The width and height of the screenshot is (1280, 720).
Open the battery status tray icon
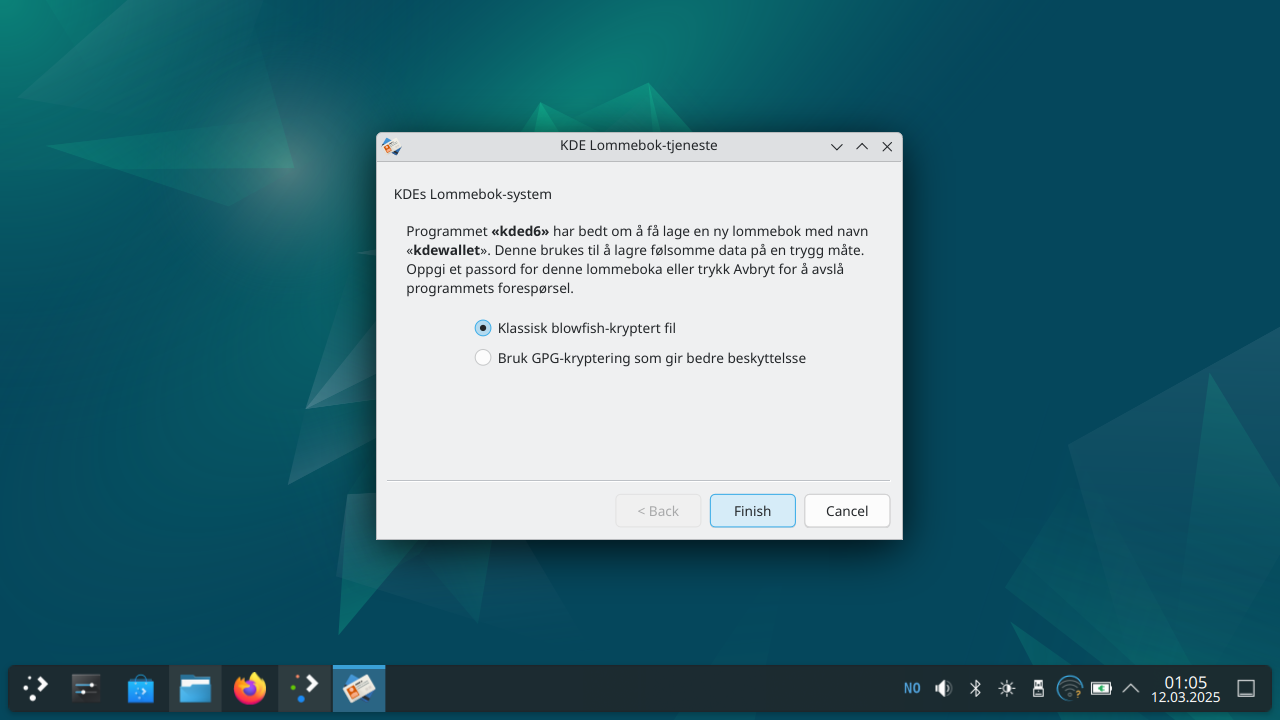(1101, 688)
